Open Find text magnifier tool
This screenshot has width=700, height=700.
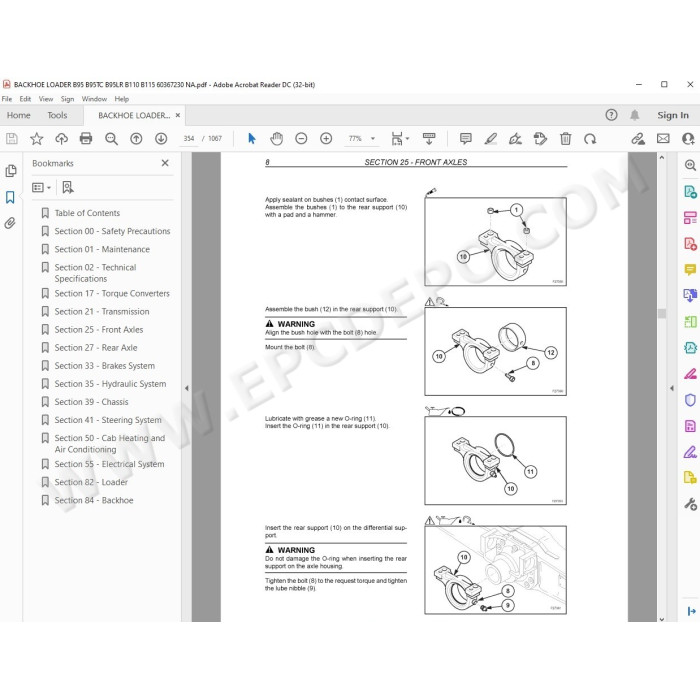(x=111, y=139)
